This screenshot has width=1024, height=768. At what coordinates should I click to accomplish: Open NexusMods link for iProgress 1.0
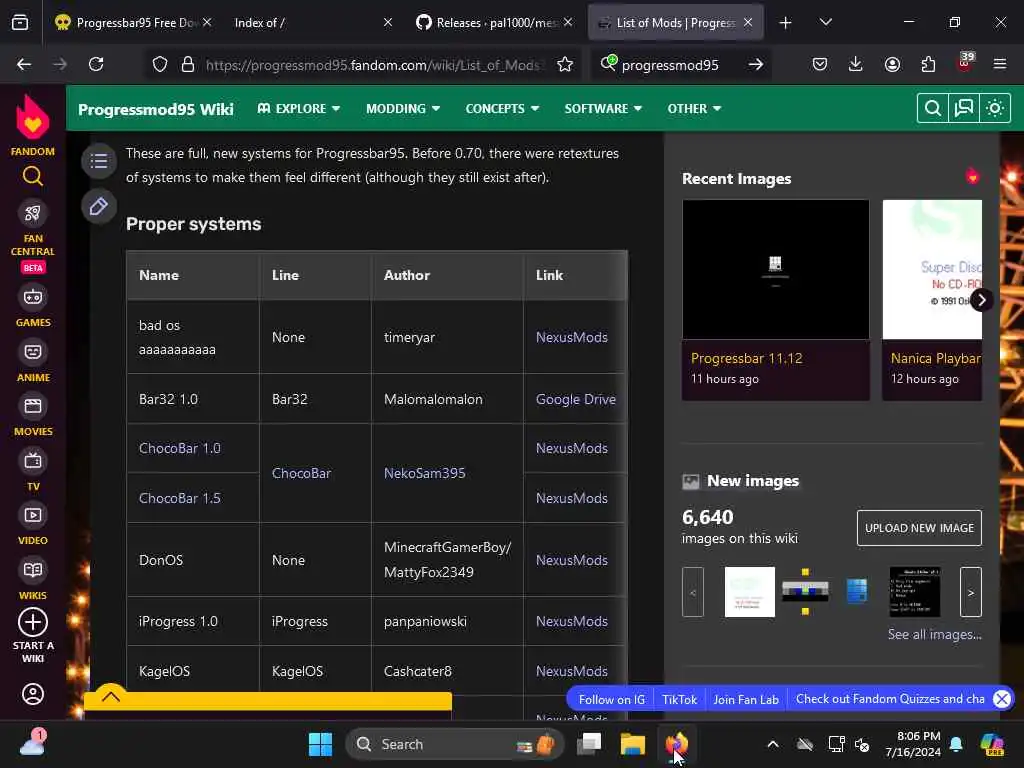(571, 621)
